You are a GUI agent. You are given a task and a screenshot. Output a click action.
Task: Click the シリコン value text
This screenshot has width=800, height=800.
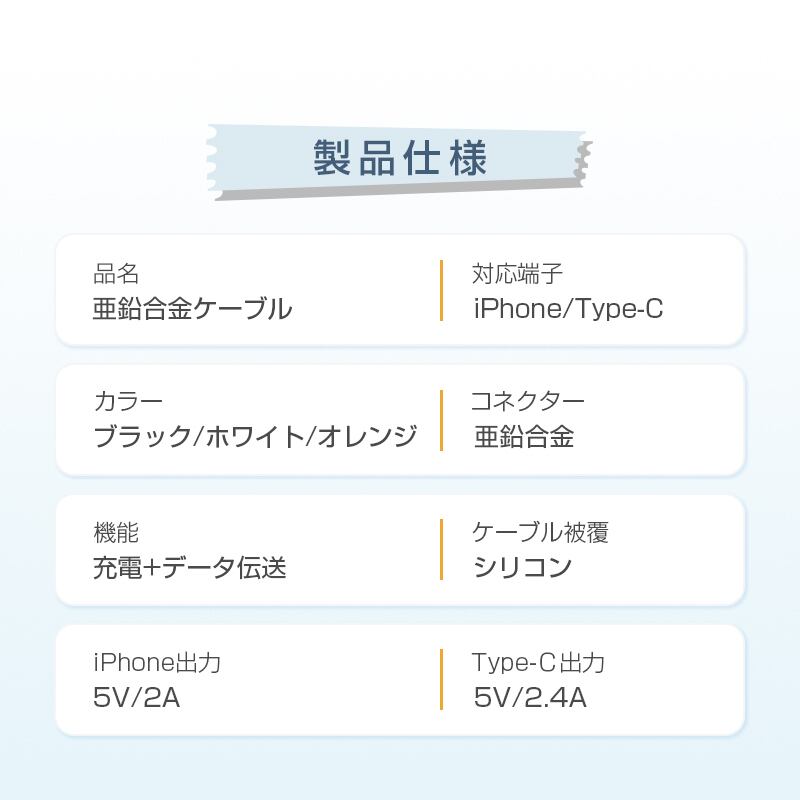click(x=522, y=568)
